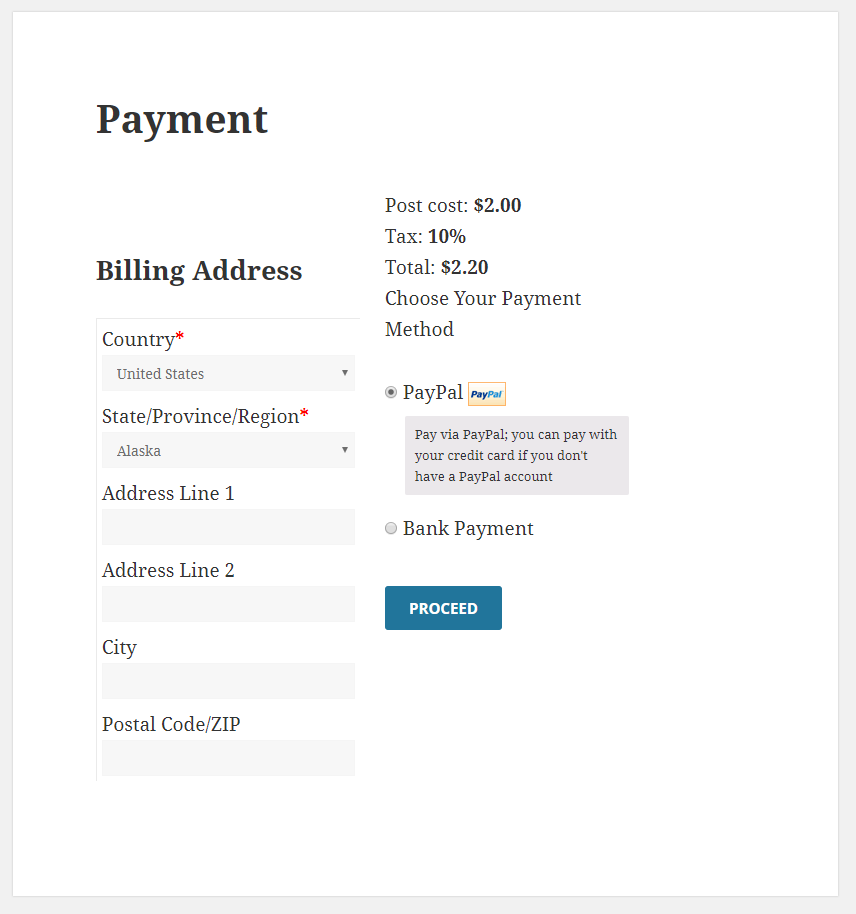
Task: Click into the Address Line 2 field
Action: point(228,604)
